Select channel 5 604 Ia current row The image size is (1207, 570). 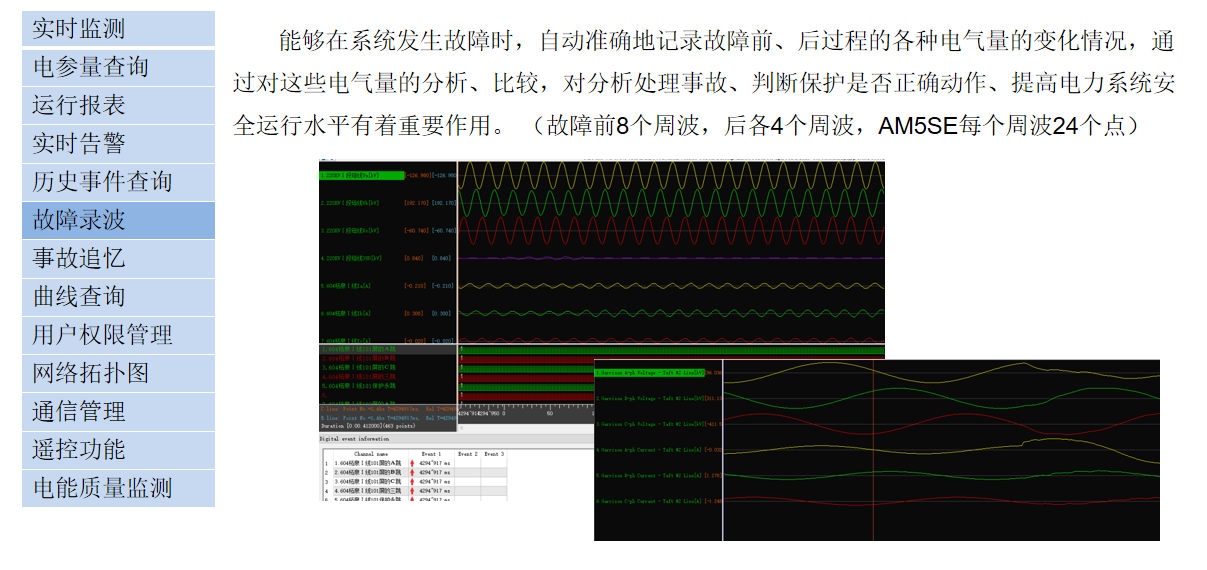click(x=387, y=285)
